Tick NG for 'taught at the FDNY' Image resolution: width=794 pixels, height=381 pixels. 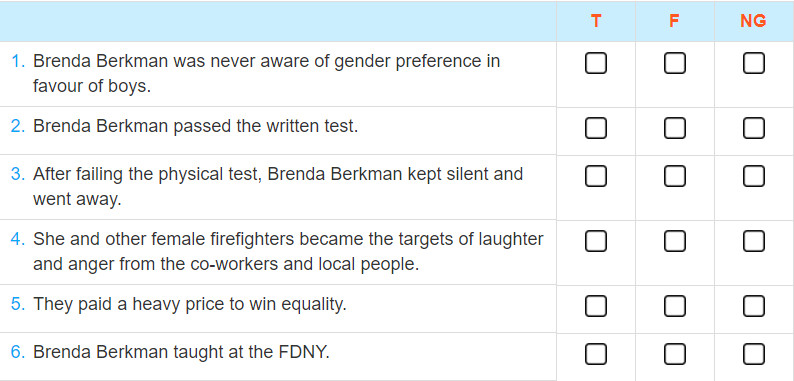(753, 354)
